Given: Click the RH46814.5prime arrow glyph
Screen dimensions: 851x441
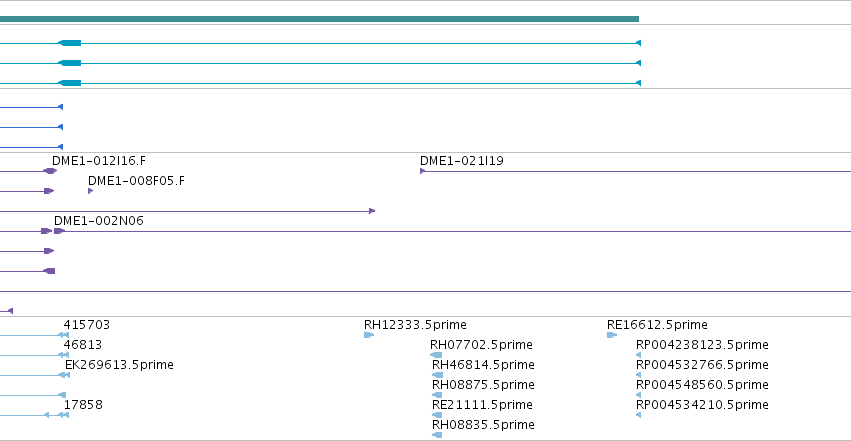Looking at the screenshot, I should coord(437,375).
